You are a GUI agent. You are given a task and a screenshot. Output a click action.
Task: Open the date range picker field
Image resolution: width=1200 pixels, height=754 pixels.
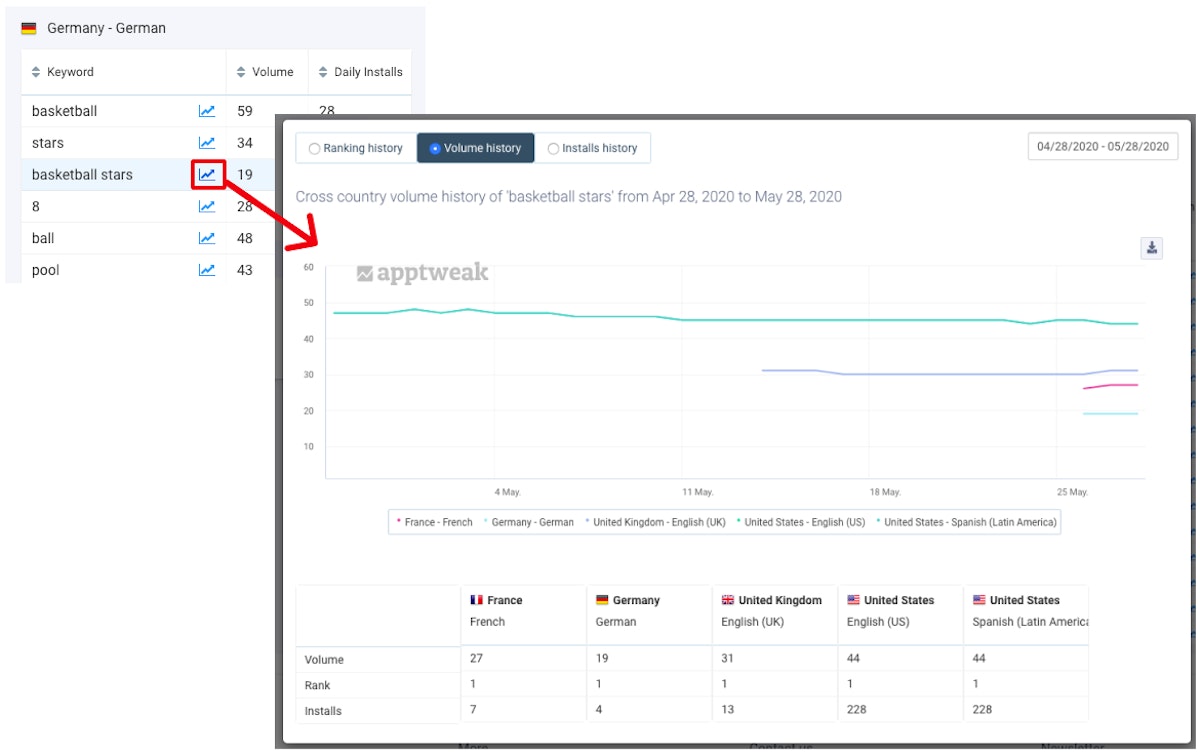tap(1102, 146)
